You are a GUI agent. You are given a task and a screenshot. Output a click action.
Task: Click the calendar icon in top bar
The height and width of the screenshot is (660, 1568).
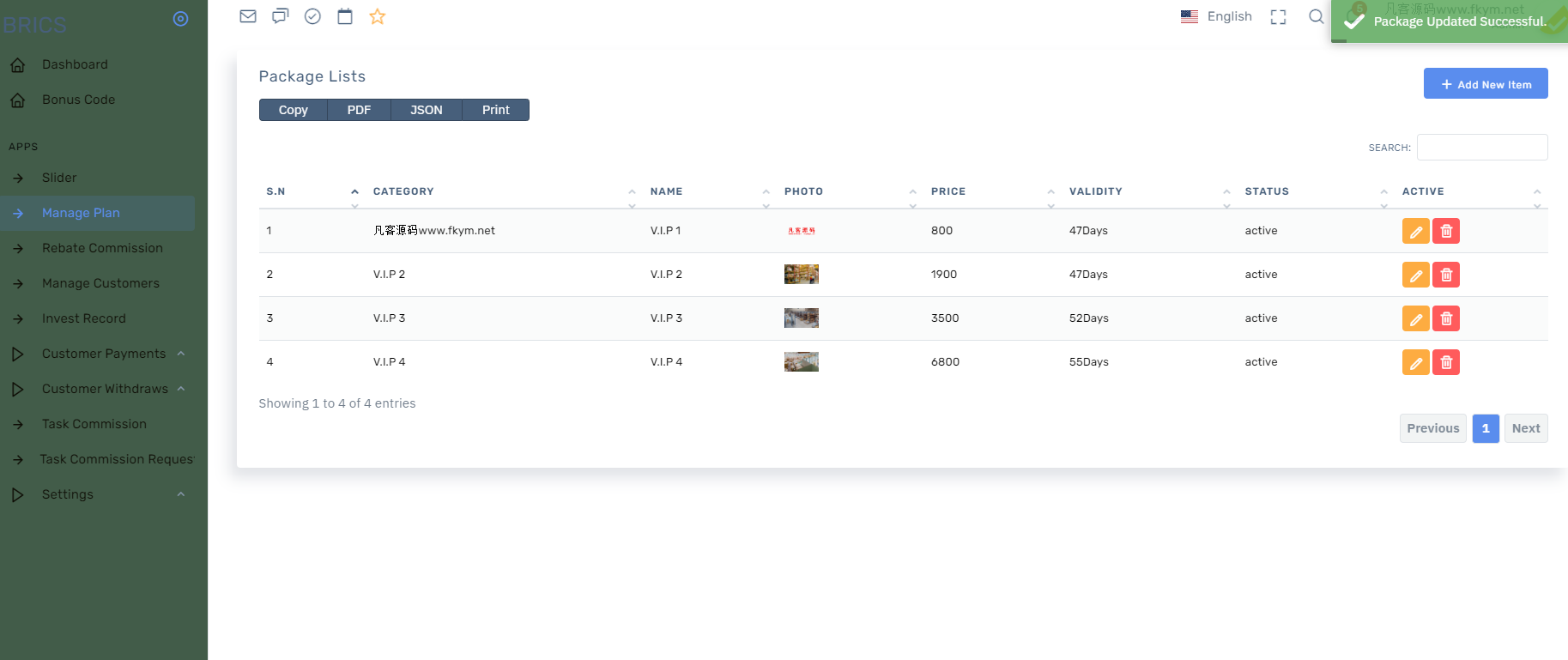point(345,16)
